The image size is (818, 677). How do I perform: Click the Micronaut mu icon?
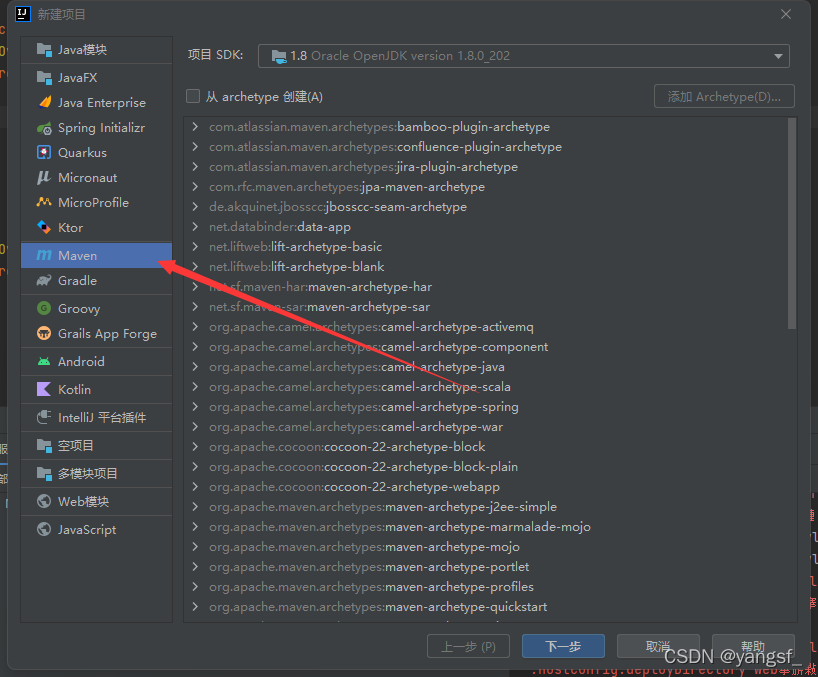point(44,177)
